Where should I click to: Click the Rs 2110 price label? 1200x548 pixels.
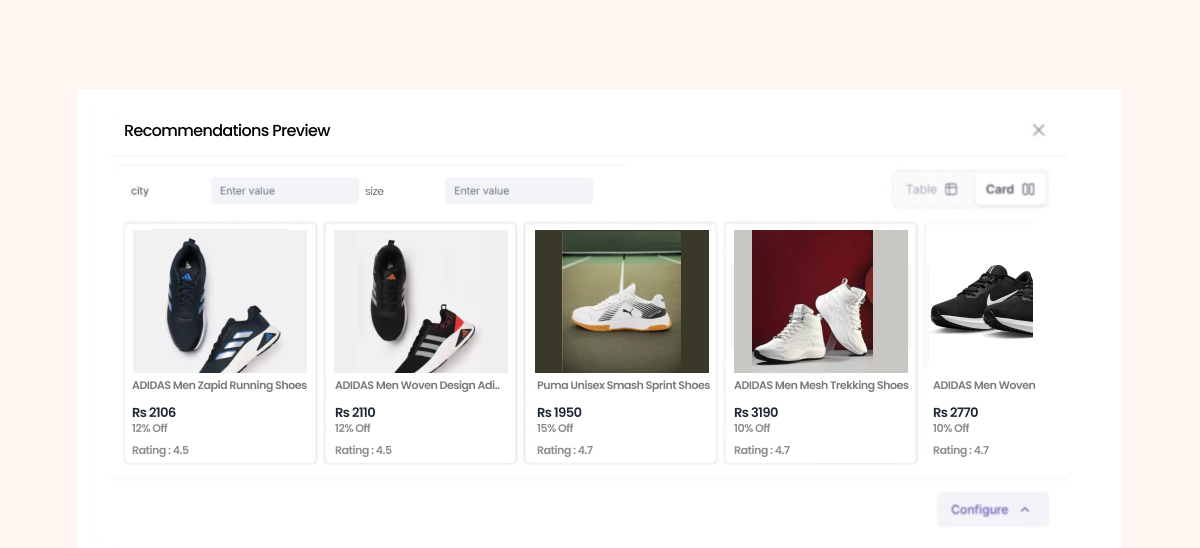tap(355, 412)
